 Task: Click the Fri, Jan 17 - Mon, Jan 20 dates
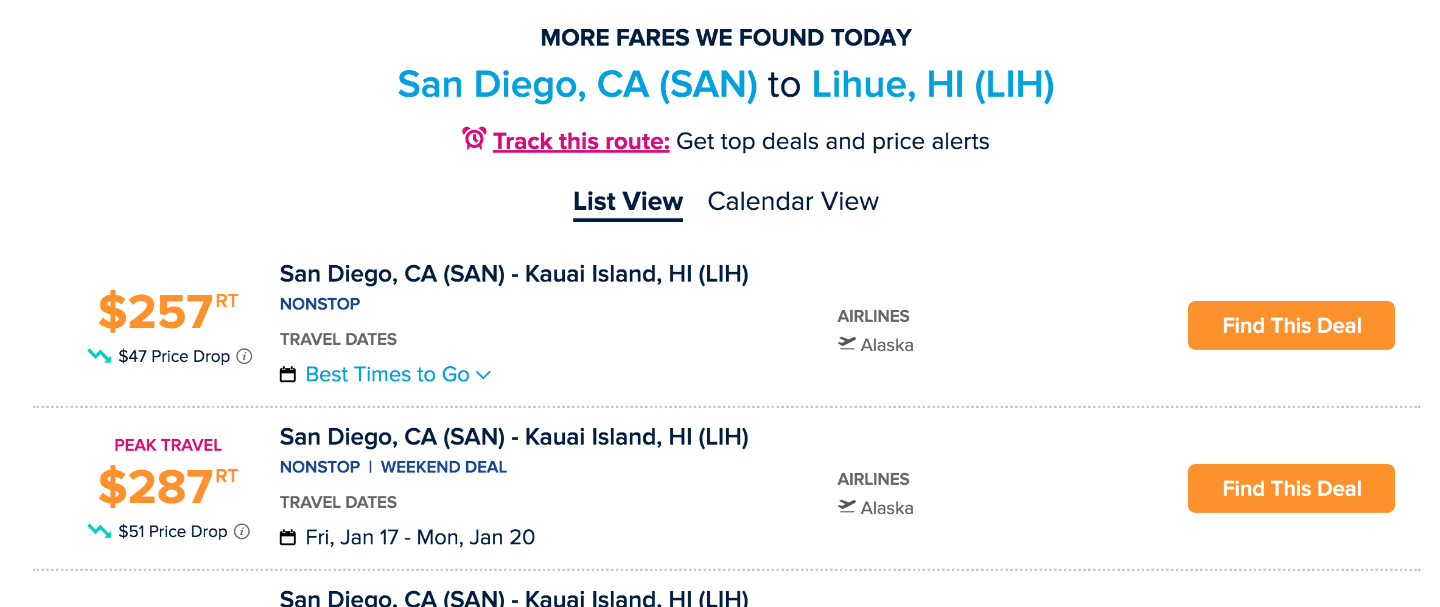coord(420,537)
